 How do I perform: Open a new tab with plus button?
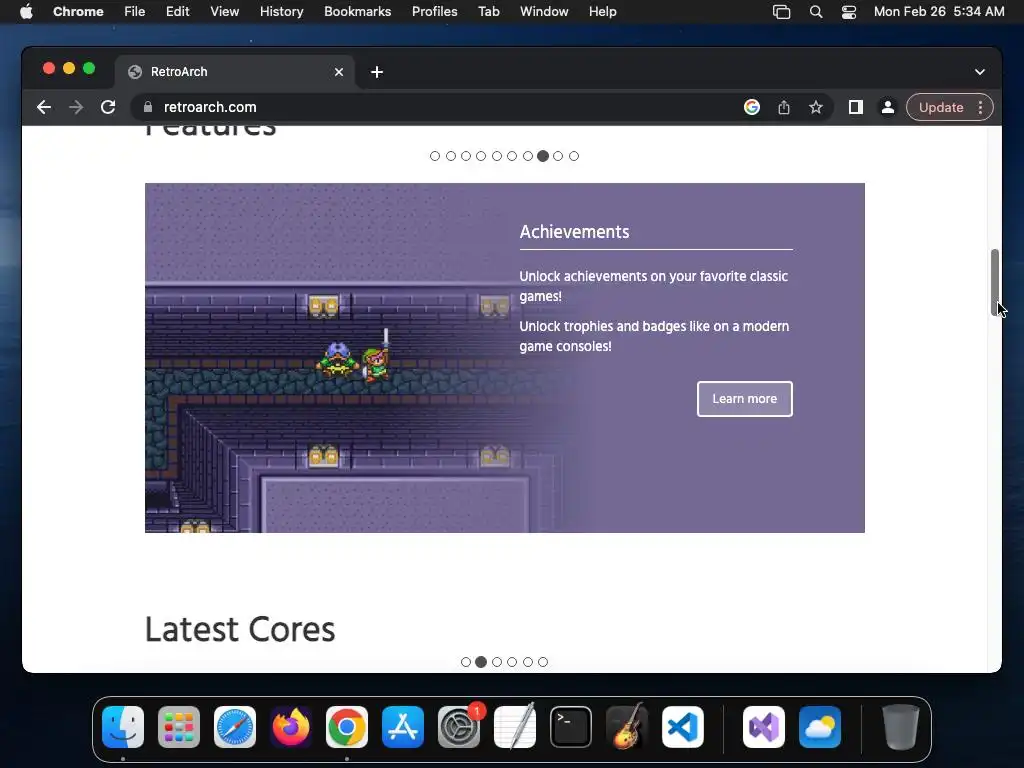pyautogui.click(x=377, y=72)
